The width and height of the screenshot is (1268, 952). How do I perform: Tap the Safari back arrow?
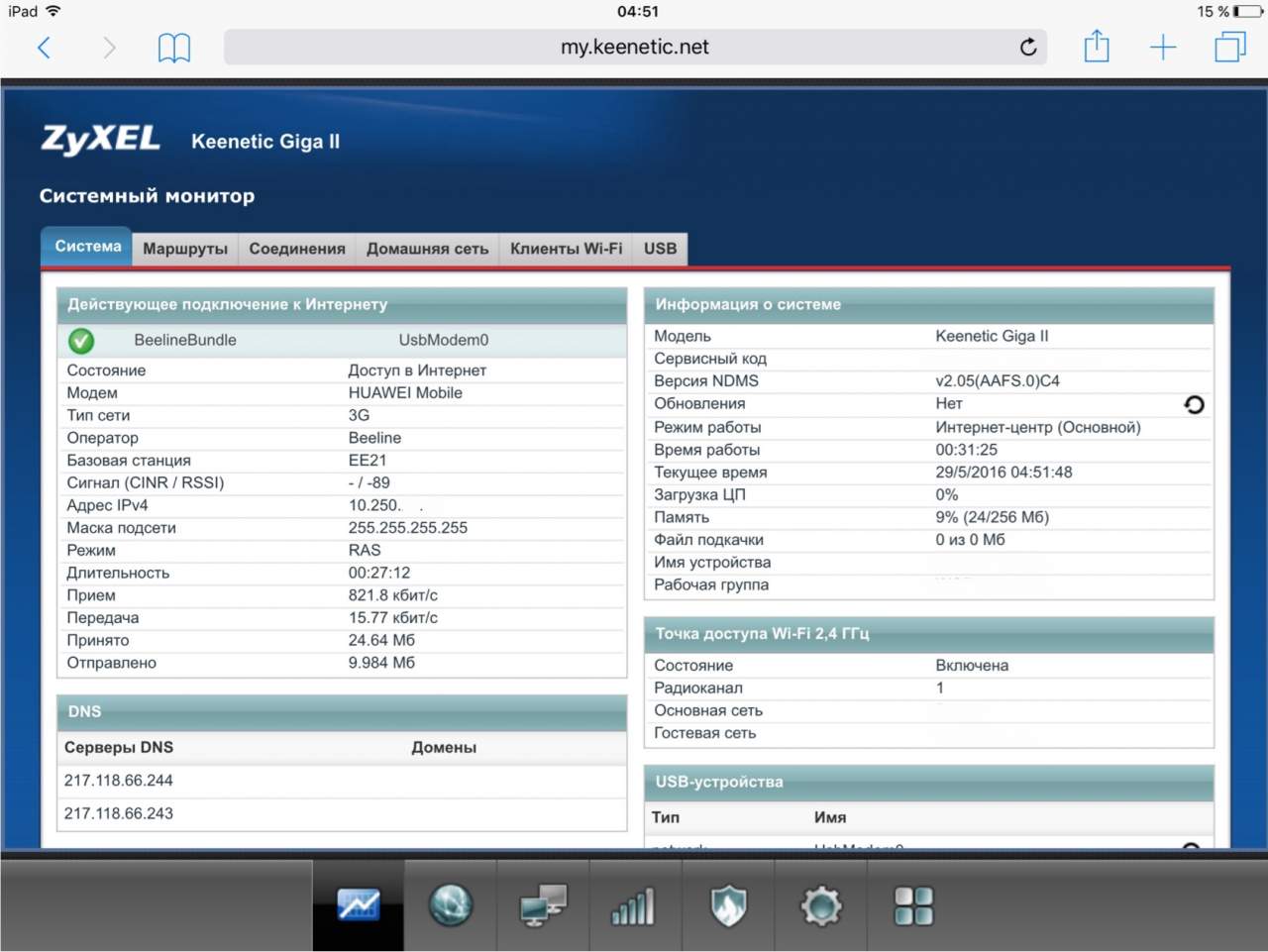coord(44,48)
